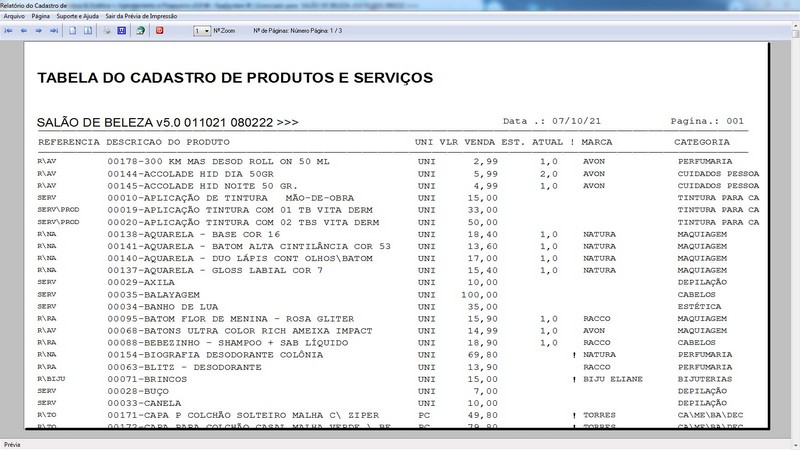Click row 00144-ACCOLADE HID DIA 50GR
The image size is (800, 450).
pos(398,173)
